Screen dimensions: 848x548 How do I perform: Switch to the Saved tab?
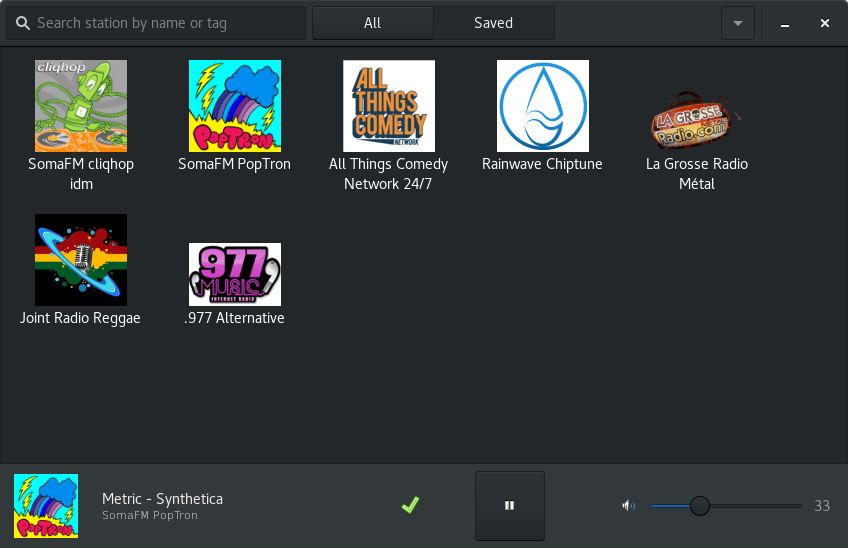494,23
